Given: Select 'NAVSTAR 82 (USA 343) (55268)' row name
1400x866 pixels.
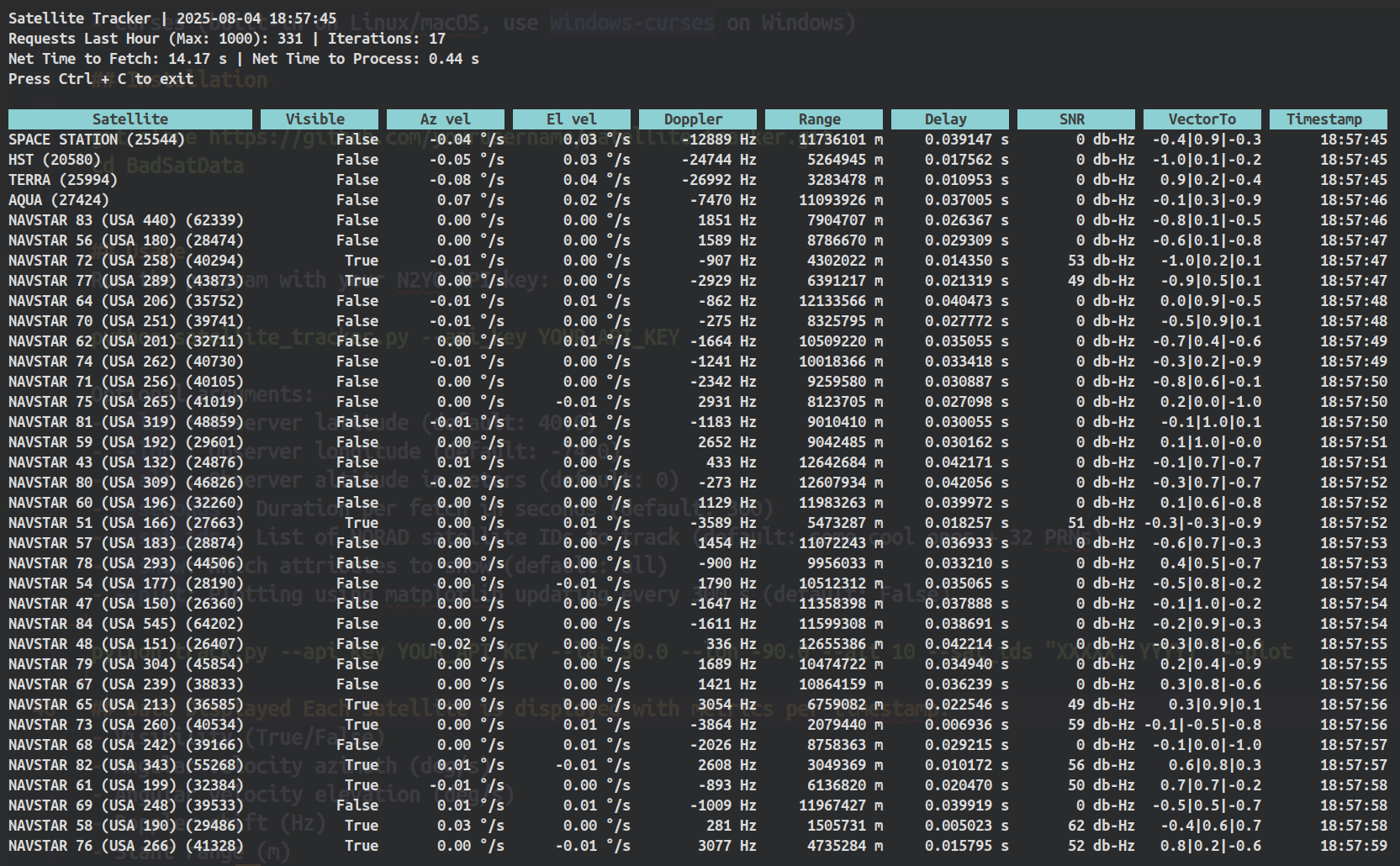Looking at the screenshot, I should pyautogui.click(x=126, y=765).
